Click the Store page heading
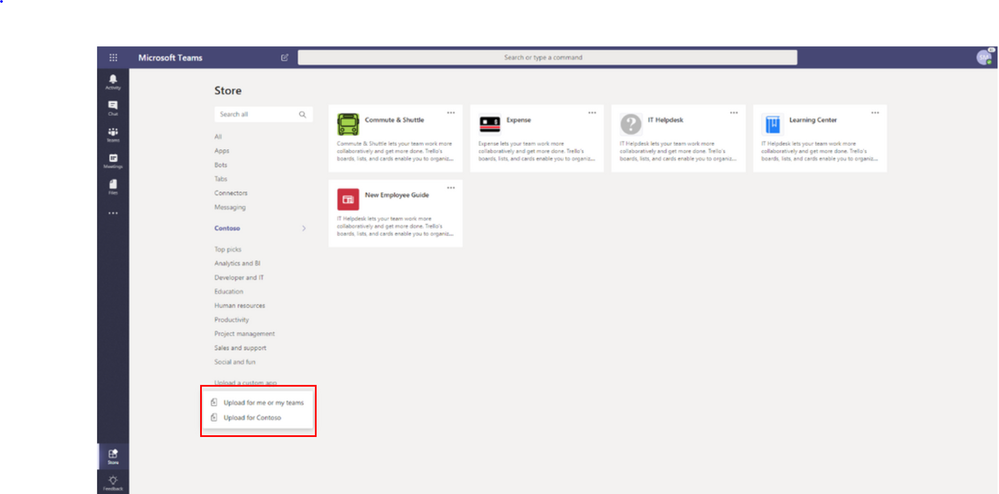The width and height of the screenshot is (999, 494). pos(228,91)
